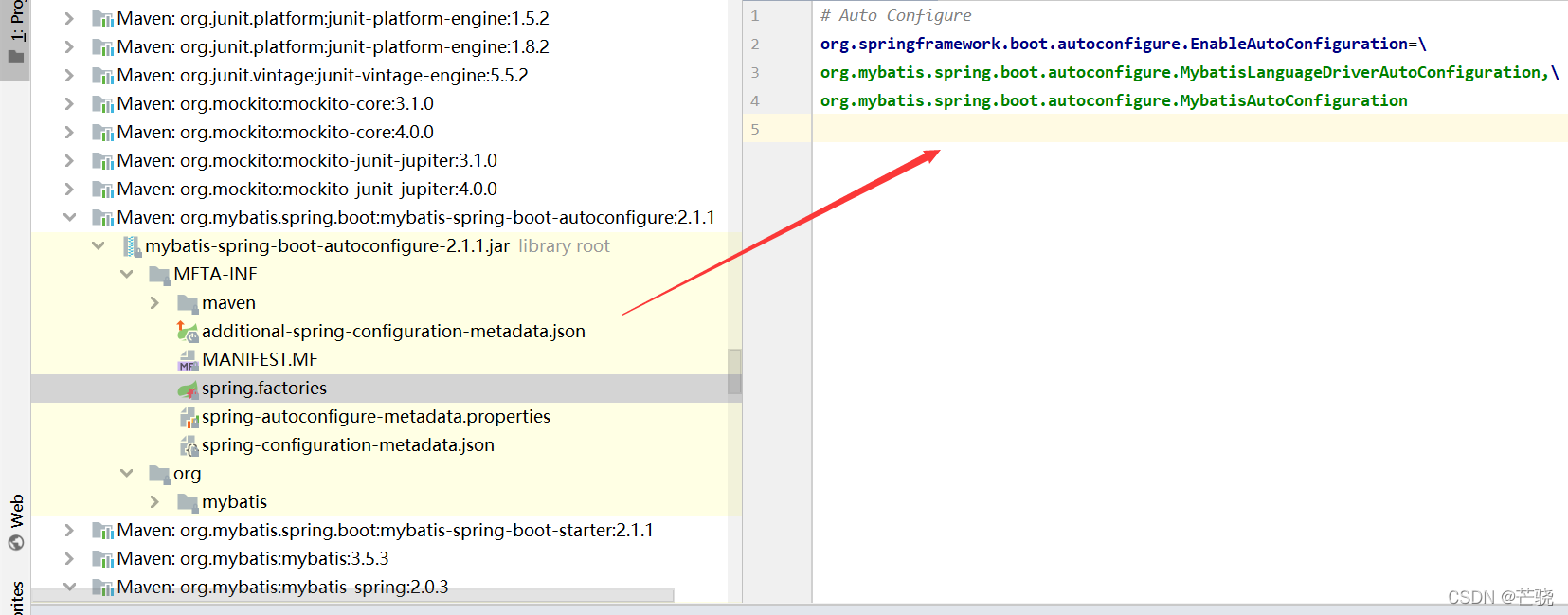Click the jar archive icon of mybatis-spring-boot-autoconfigure-2.1.1.jar

132,246
